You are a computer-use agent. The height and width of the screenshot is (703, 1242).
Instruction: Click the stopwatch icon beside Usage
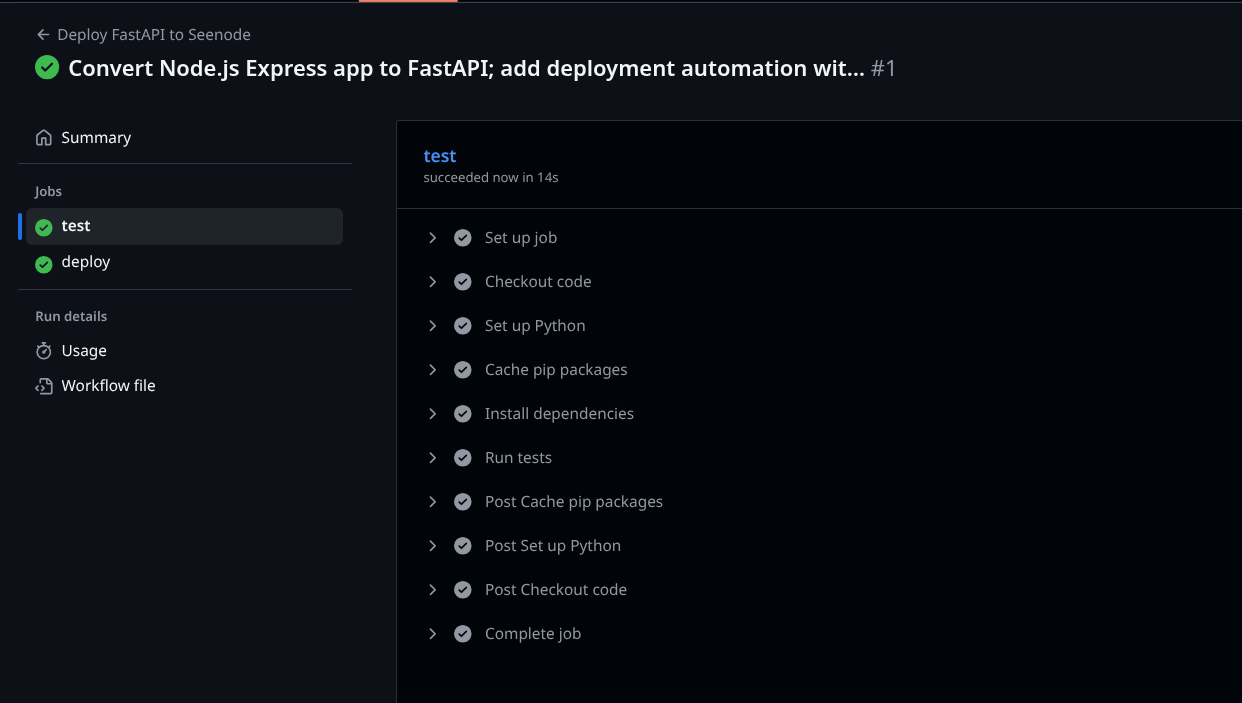click(44, 351)
